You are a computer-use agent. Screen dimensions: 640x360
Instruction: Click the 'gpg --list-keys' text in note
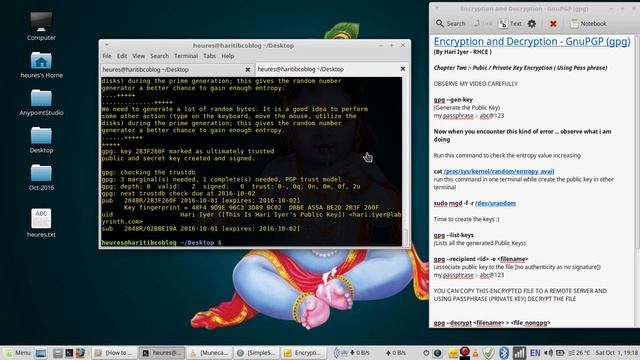click(453, 235)
